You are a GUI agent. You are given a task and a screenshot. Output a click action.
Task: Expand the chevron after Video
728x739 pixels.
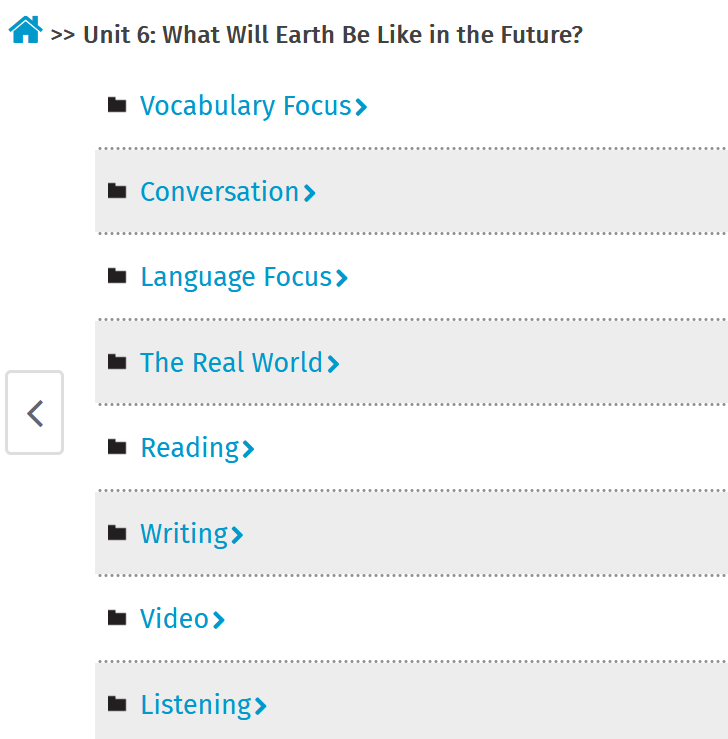click(x=219, y=620)
